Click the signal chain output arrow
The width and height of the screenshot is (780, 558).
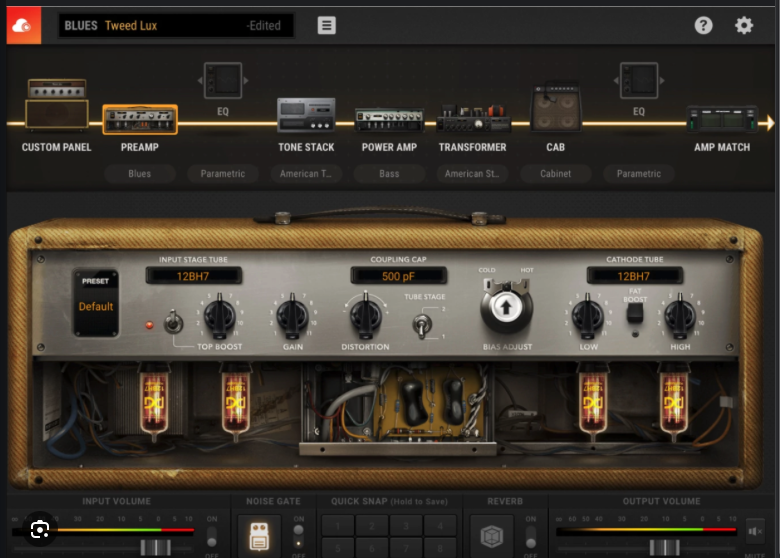pos(770,122)
